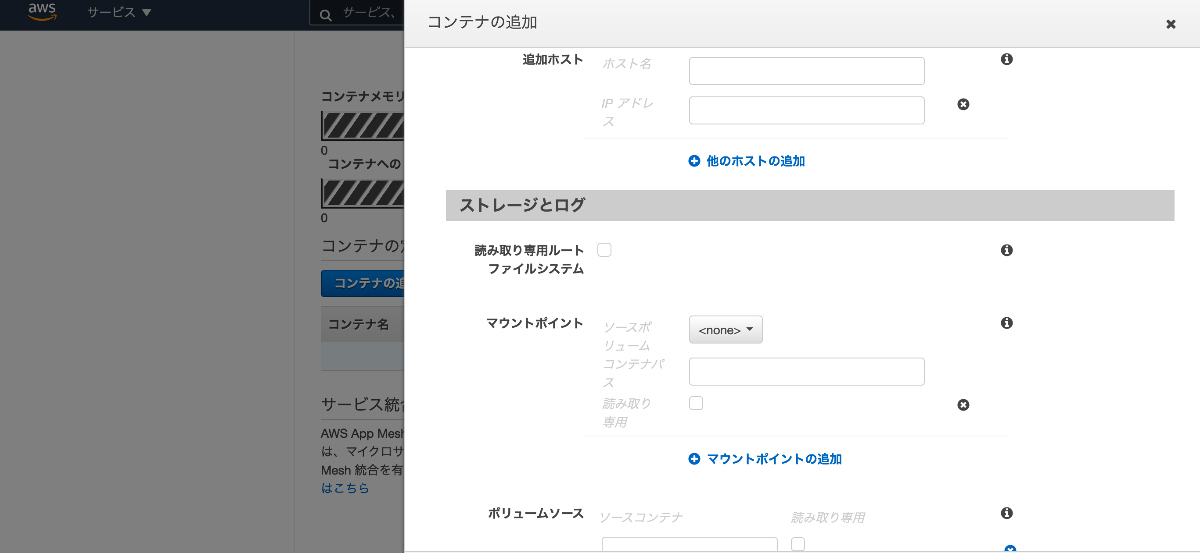Screen dimensions: 1200x553
Task: Click the ストレージとログ section header
Action: [x=810, y=205]
